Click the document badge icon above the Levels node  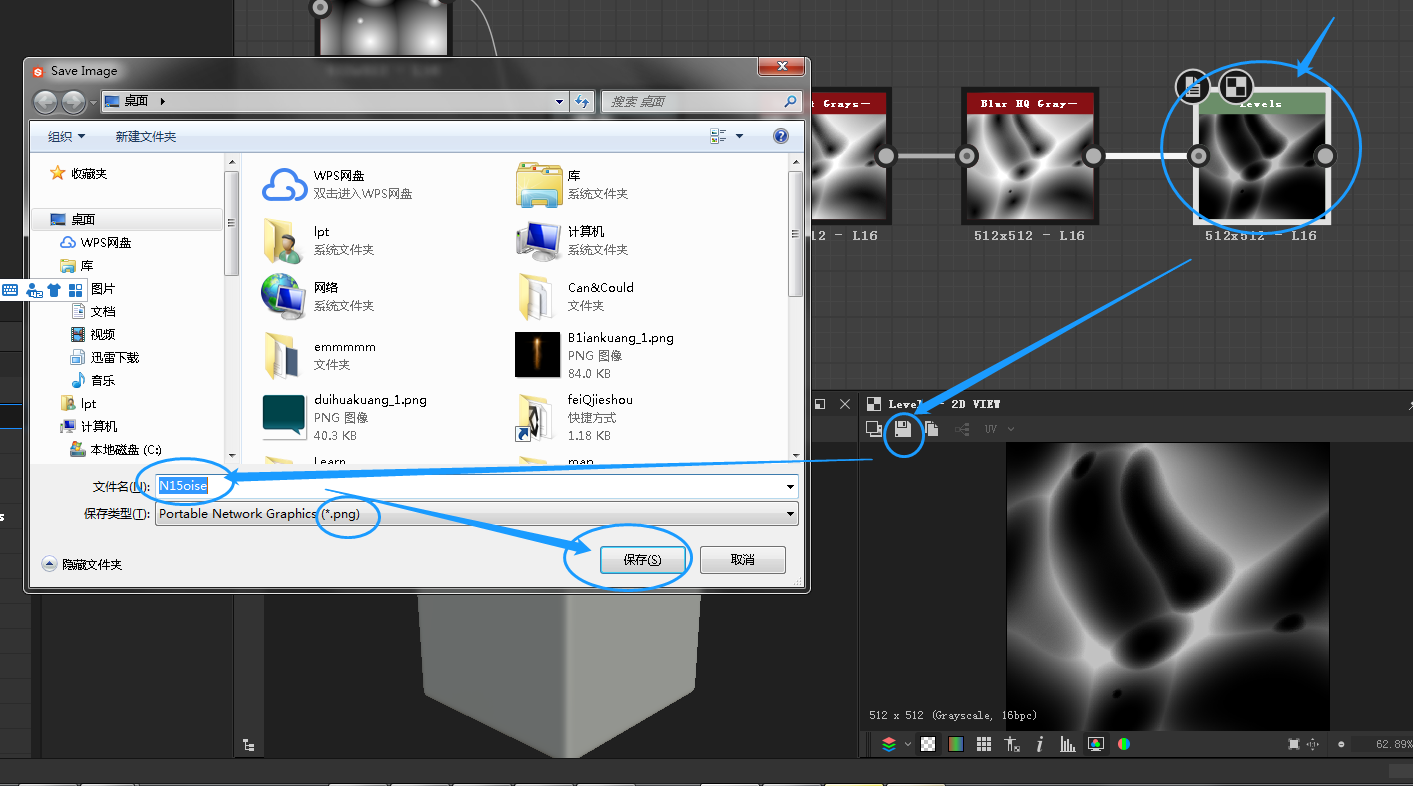[1192, 86]
